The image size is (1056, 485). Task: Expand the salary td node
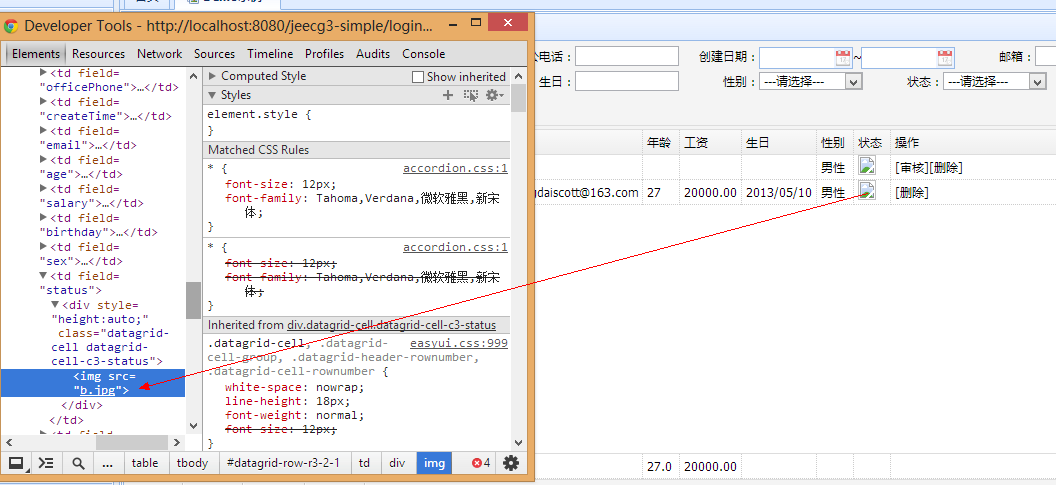click(x=44, y=189)
